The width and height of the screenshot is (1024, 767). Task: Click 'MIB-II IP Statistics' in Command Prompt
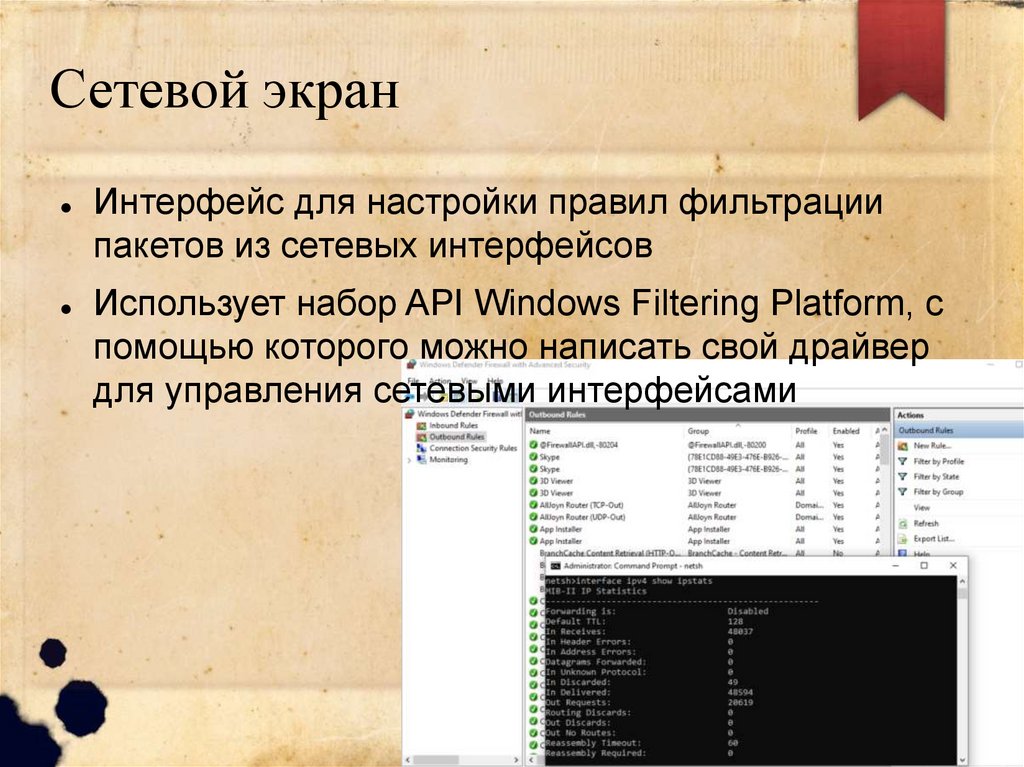pos(596,591)
